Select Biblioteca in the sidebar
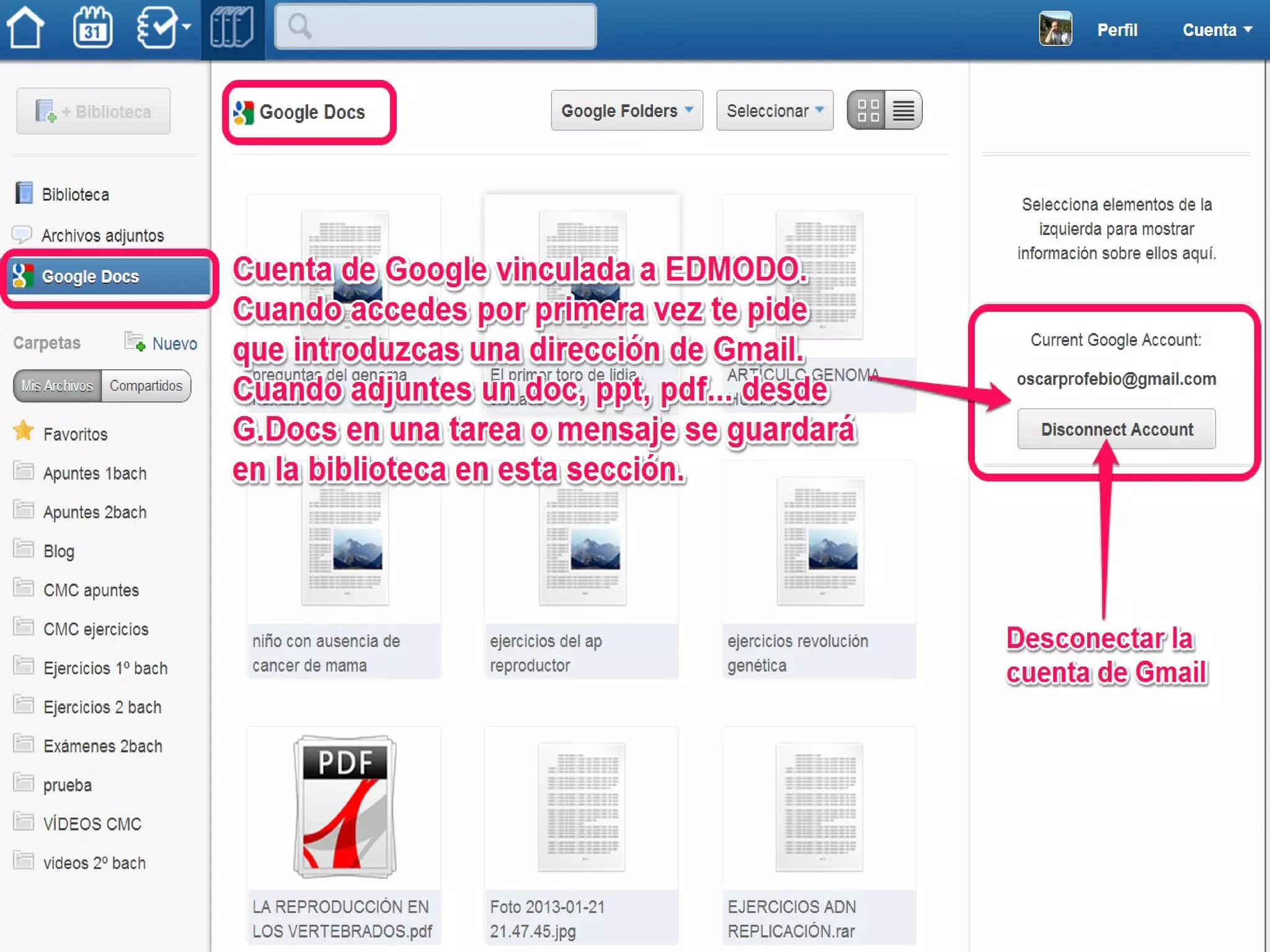Screen dimensions: 1270x952 75,195
